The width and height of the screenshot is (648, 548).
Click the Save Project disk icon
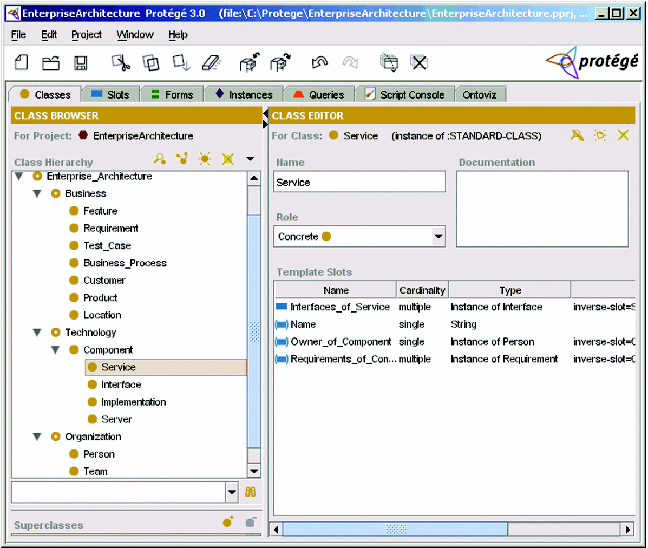coord(81,63)
